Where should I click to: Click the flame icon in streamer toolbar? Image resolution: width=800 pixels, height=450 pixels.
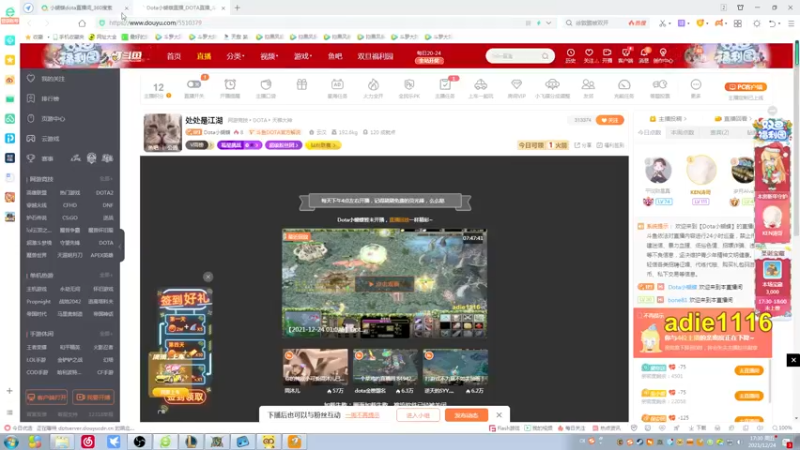(373, 85)
